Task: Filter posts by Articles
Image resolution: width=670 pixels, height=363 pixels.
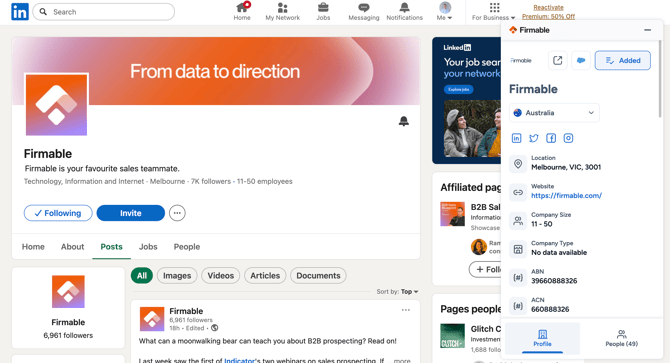Action: click(265, 276)
